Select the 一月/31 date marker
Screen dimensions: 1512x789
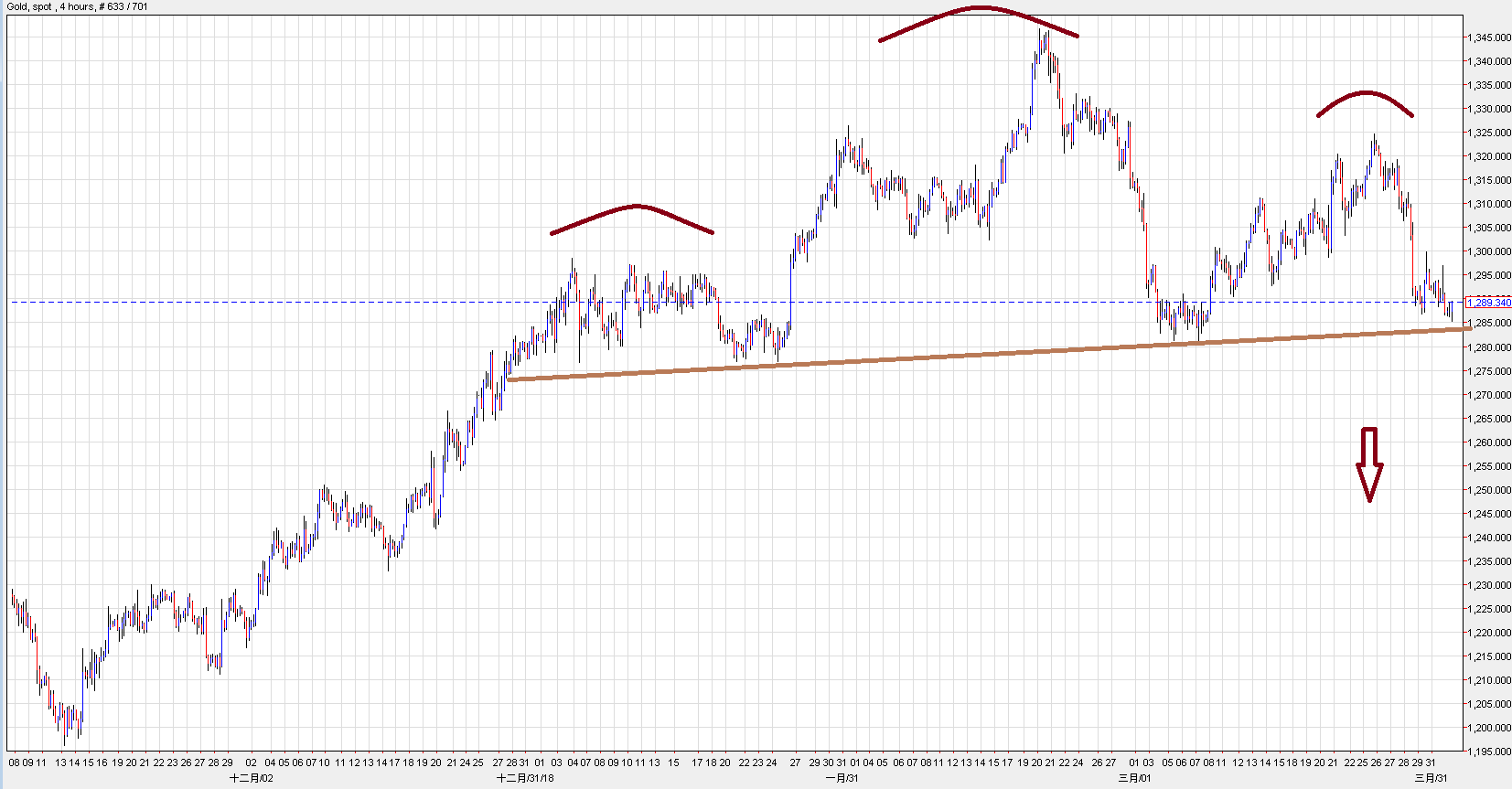point(842,778)
